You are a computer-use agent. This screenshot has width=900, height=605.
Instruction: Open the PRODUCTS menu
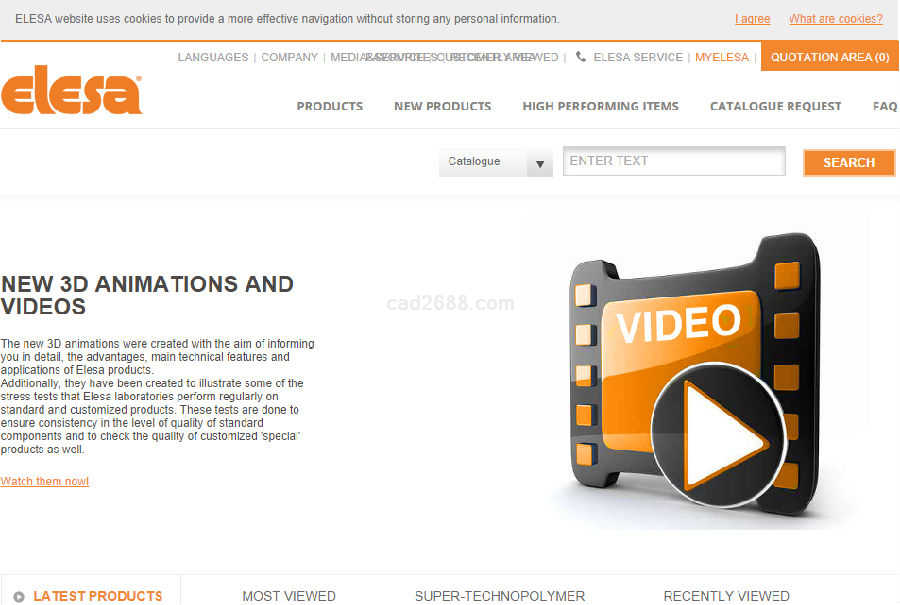coord(329,106)
